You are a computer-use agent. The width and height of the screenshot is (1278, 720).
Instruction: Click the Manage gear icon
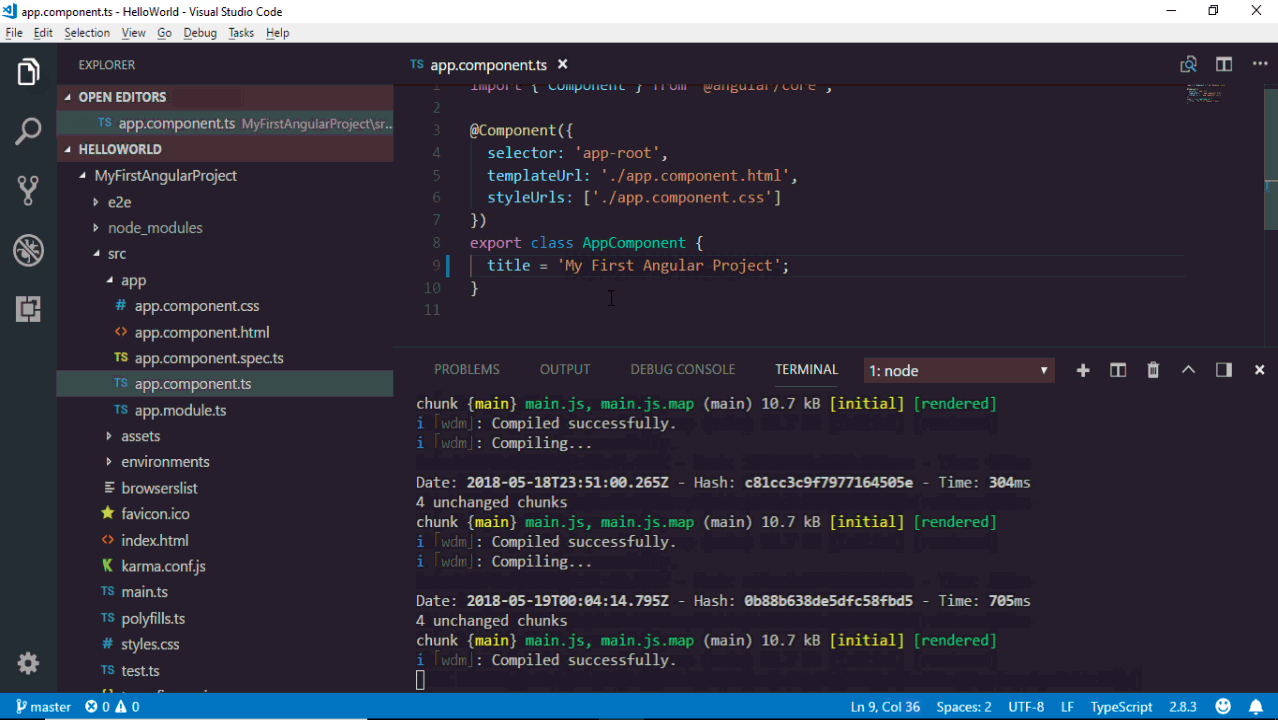point(28,663)
